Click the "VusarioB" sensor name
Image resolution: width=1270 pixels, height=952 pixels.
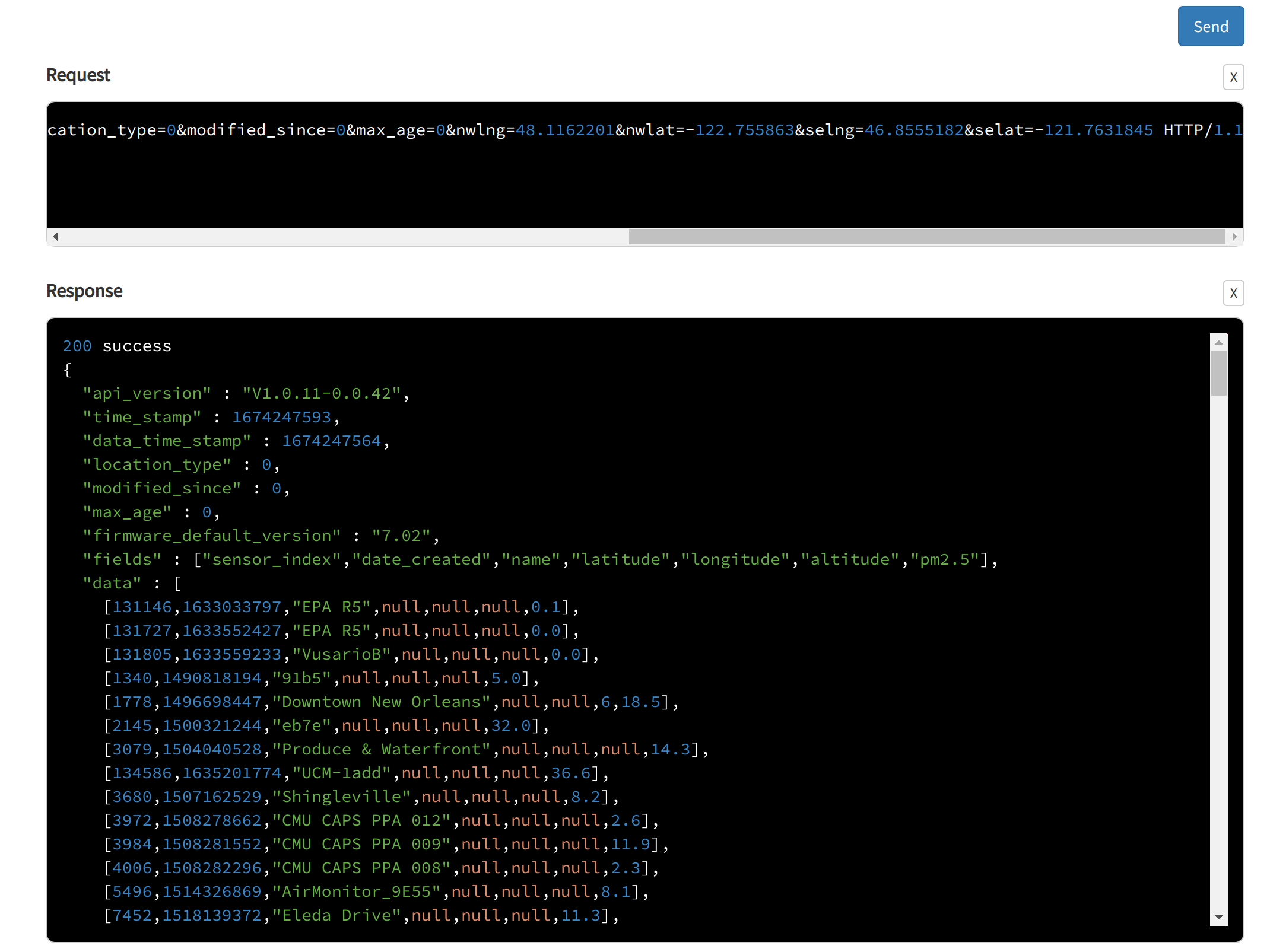click(x=341, y=654)
